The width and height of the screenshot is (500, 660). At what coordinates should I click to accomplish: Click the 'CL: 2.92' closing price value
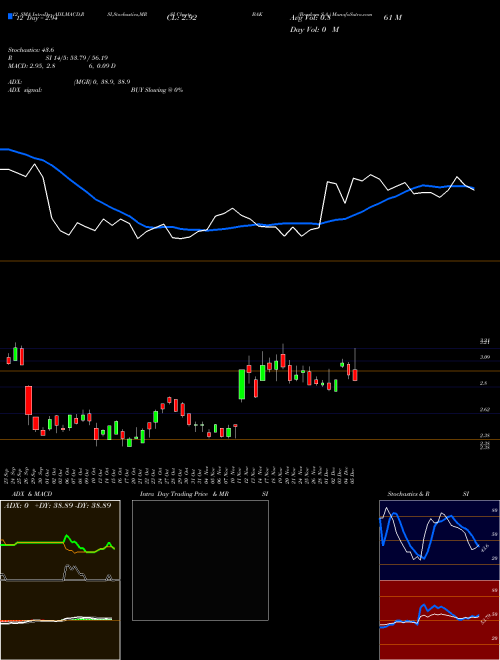tap(182, 18)
